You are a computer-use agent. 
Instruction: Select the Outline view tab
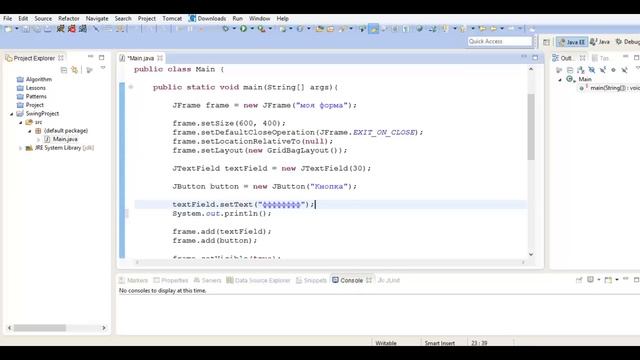567,58
